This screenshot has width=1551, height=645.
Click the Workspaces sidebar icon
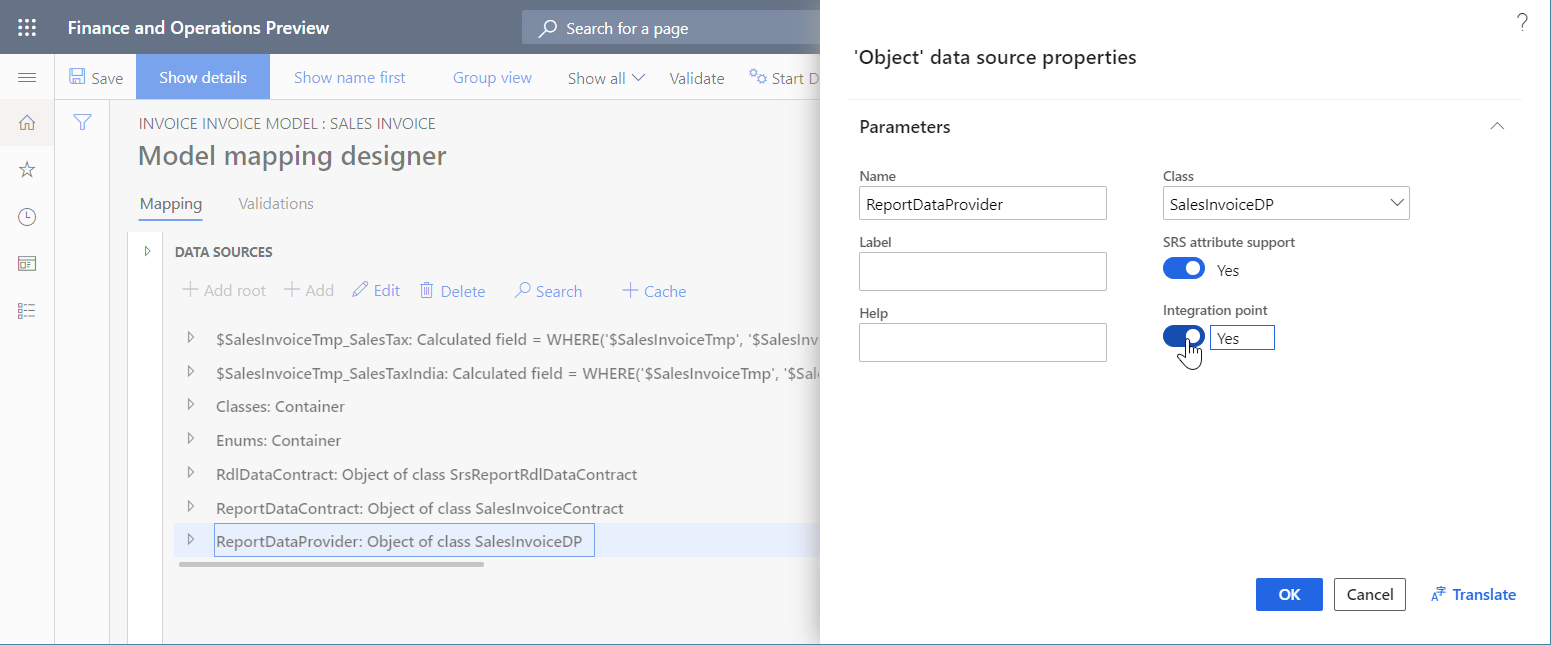coord(26,263)
